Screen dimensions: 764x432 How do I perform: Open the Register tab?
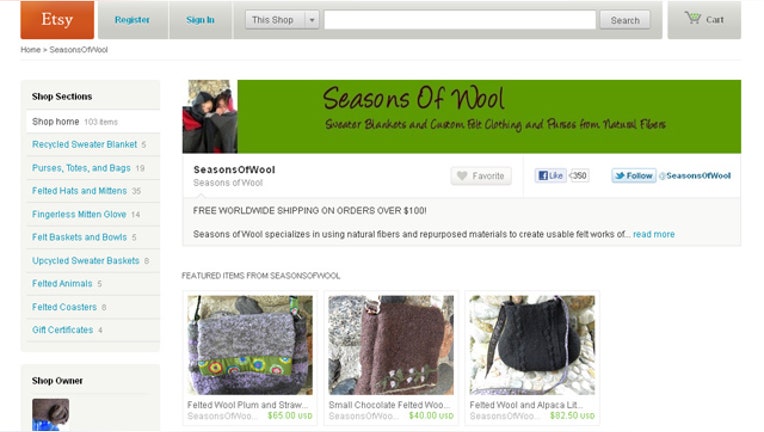coord(133,20)
